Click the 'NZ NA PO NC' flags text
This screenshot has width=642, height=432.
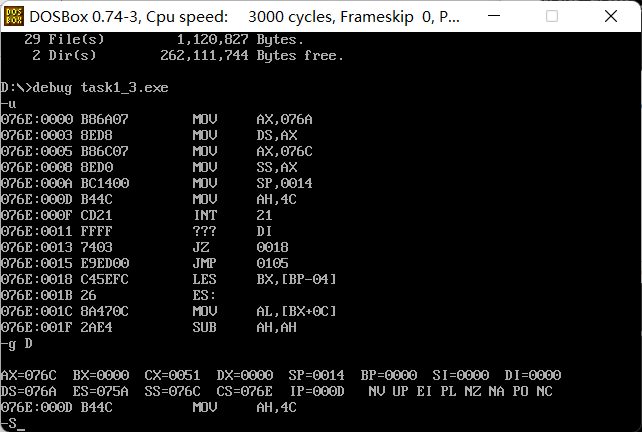pyautogui.click(x=509, y=391)
